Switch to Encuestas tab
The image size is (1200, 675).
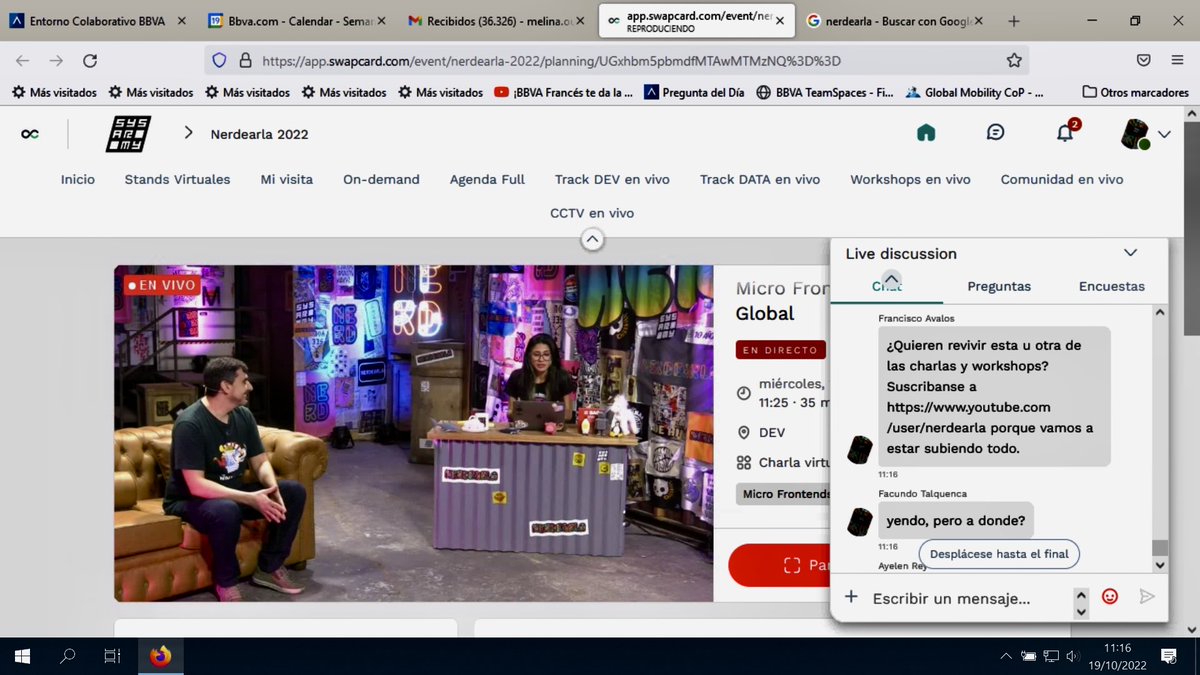(1111, 286)
